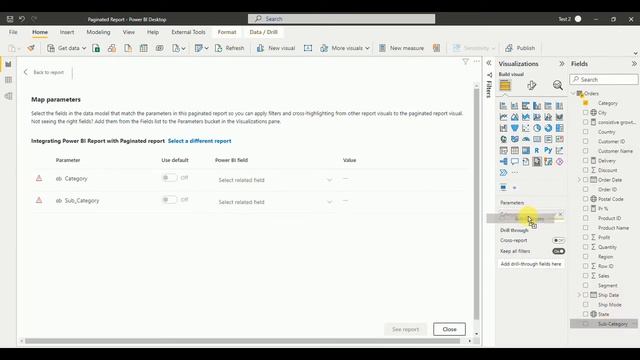Click the Text box icon in ribbon
Image resolution: width=640 pixels, height=360 pixels.
[x=308, y=48]
